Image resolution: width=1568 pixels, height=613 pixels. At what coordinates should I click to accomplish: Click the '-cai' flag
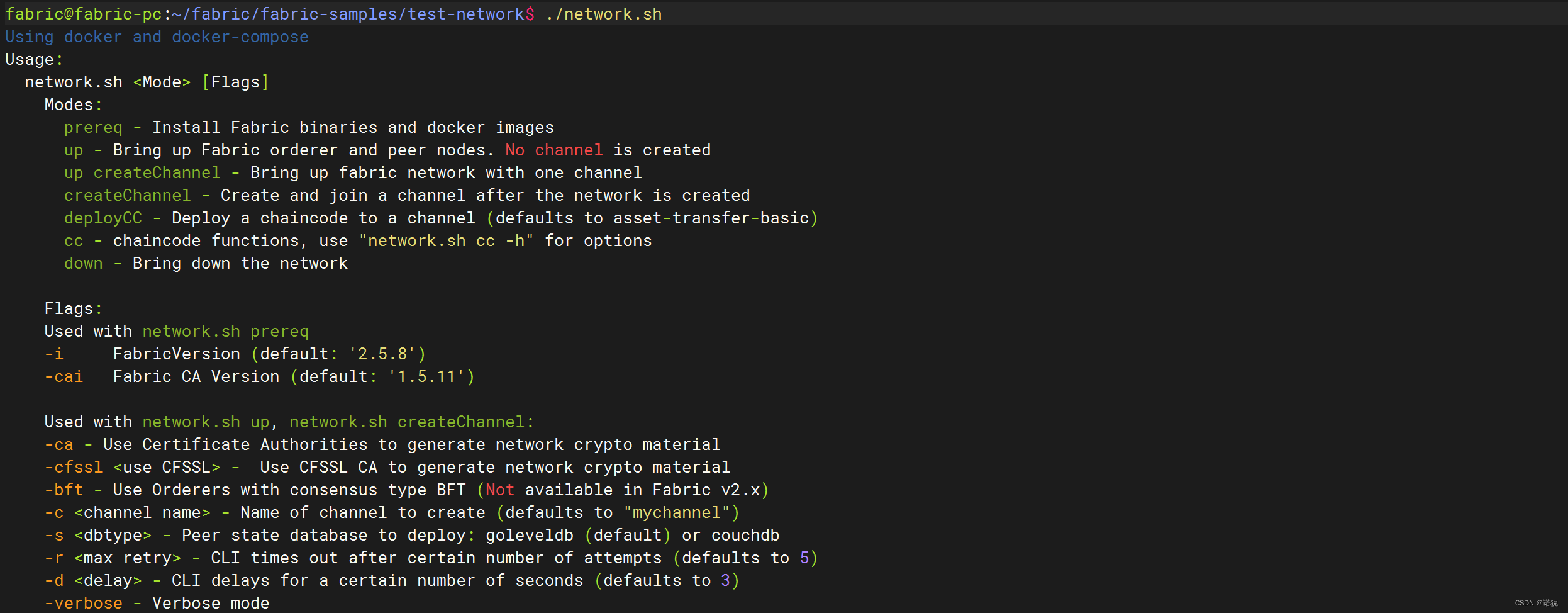(64, 376)
